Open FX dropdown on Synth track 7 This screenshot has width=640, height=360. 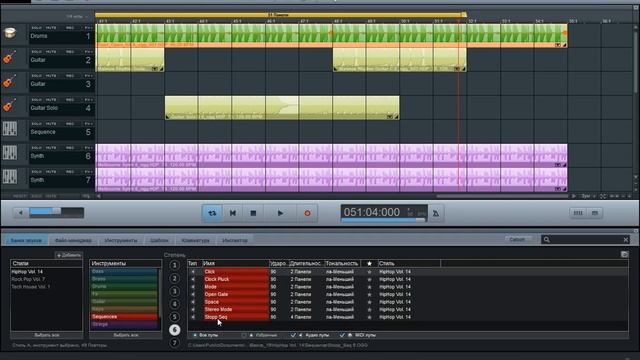pyautogui.click(x=89, y=172)
